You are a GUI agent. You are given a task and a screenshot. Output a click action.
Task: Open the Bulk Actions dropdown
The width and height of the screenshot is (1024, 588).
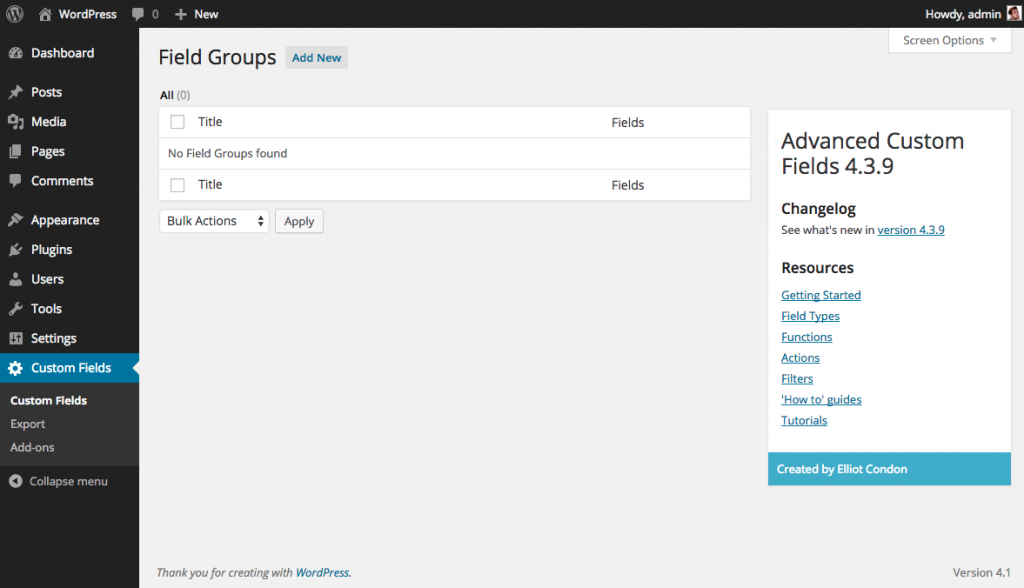(213, 221)
